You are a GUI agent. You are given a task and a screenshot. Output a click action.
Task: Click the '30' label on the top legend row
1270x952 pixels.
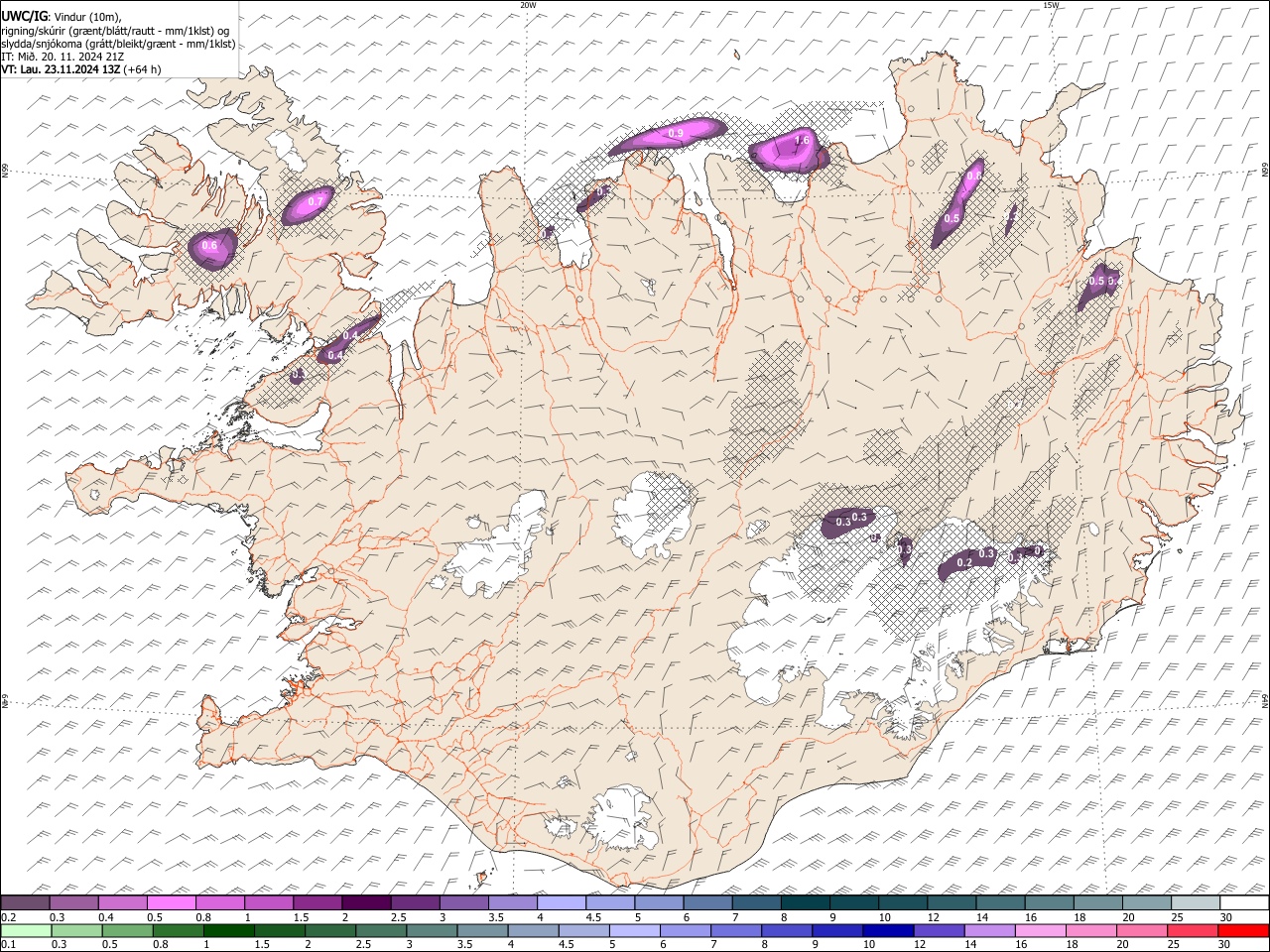pyautogui.click(x=1225, y=916)
